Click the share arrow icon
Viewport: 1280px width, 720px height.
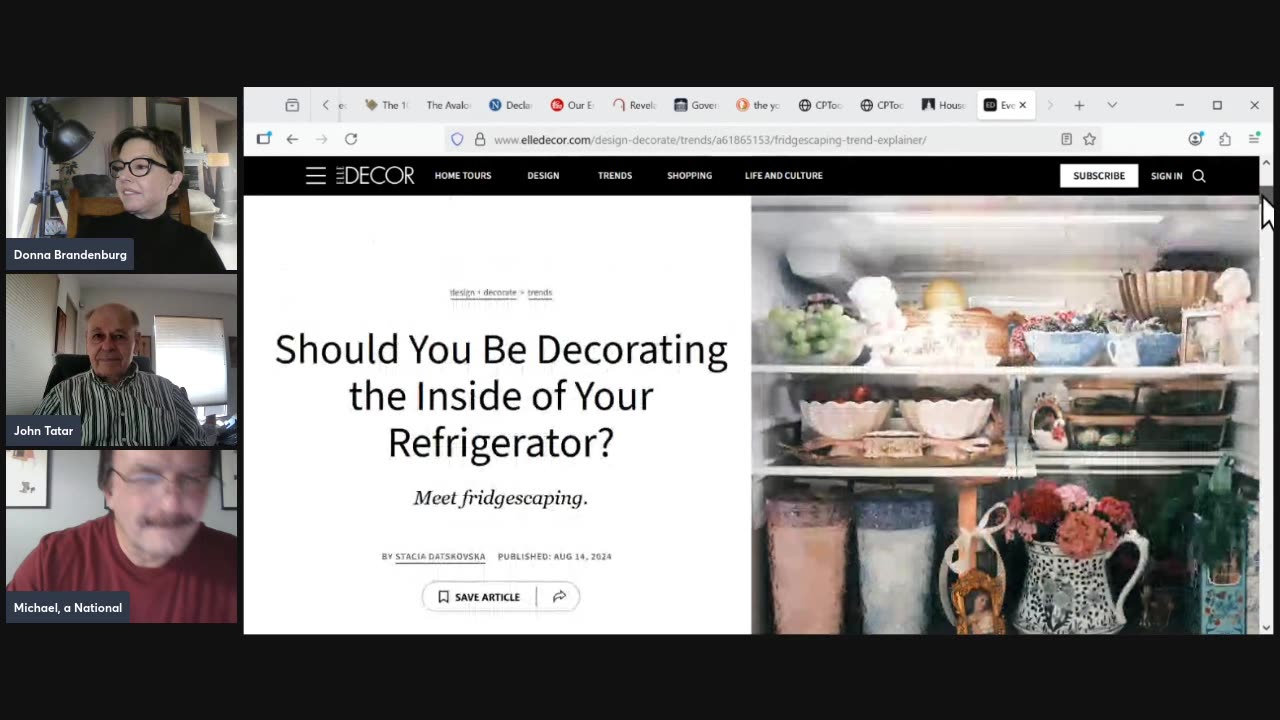coord(559,597)
